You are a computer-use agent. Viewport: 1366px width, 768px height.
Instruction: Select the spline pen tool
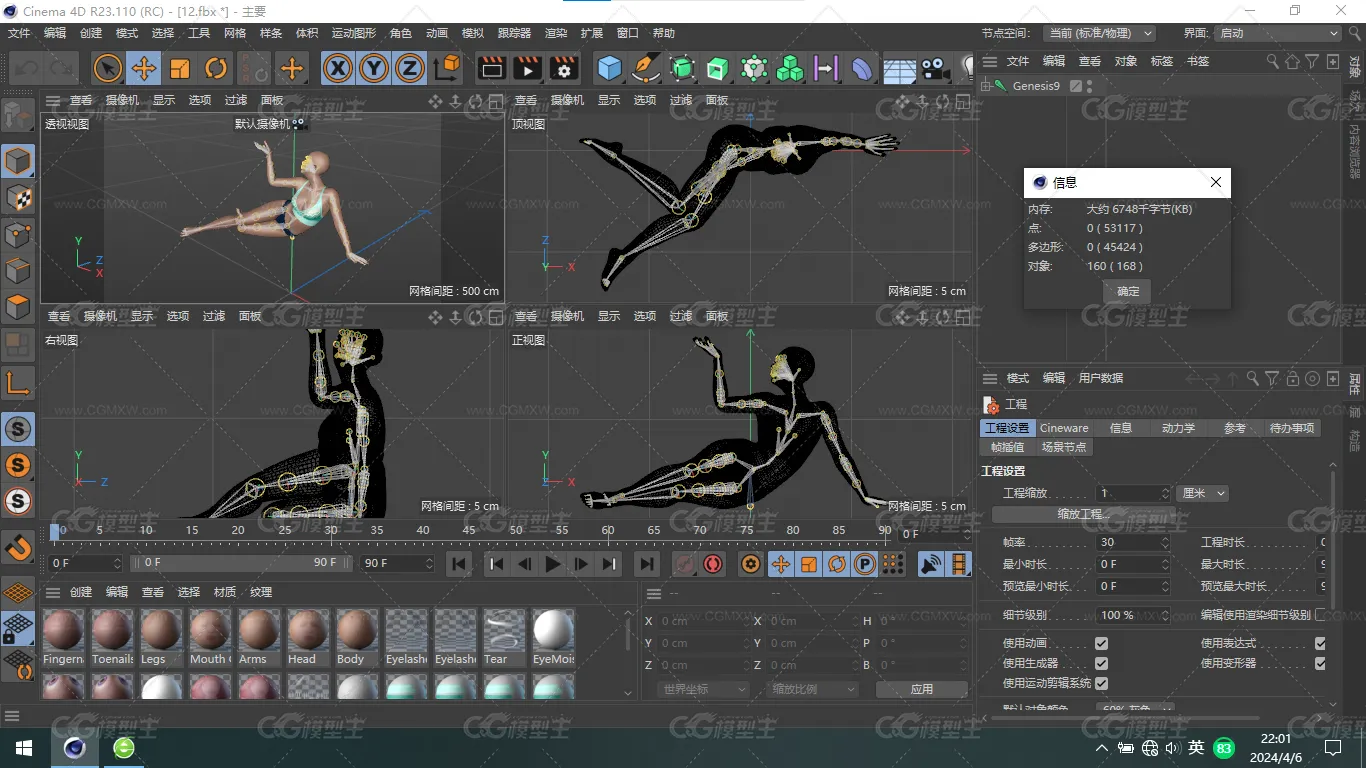click(x=645, y=68)
